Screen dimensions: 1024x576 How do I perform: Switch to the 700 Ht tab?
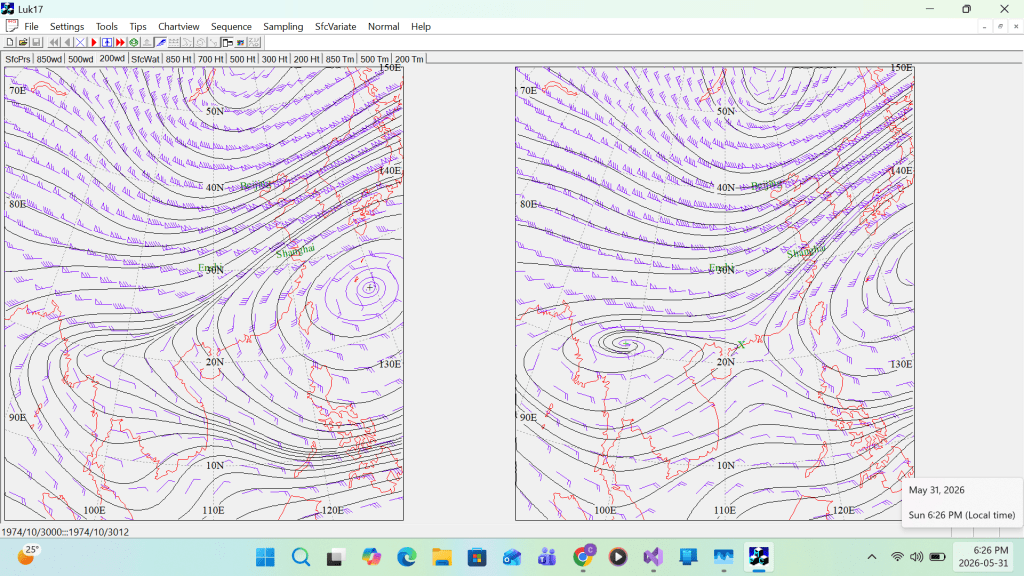coord(210,59)
